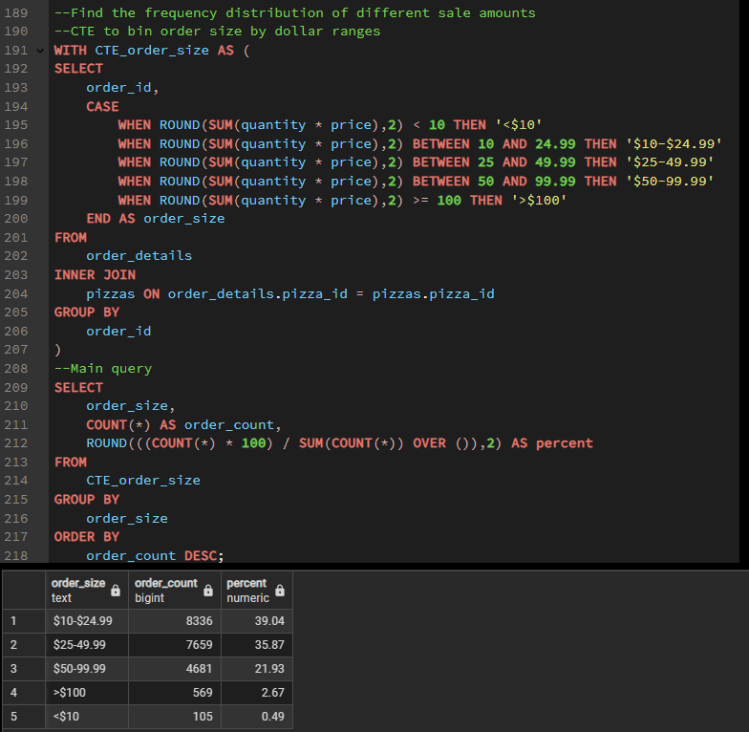
Task: Select result row number 2
Action: pos(15,645)
